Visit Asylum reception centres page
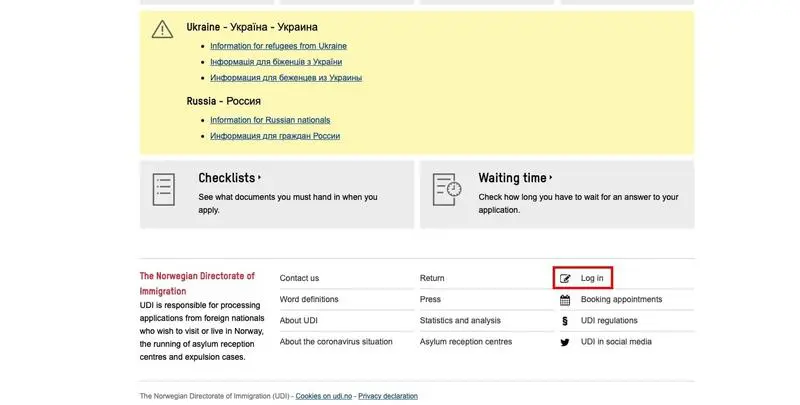Screen dimensions: 800x405 466,342
